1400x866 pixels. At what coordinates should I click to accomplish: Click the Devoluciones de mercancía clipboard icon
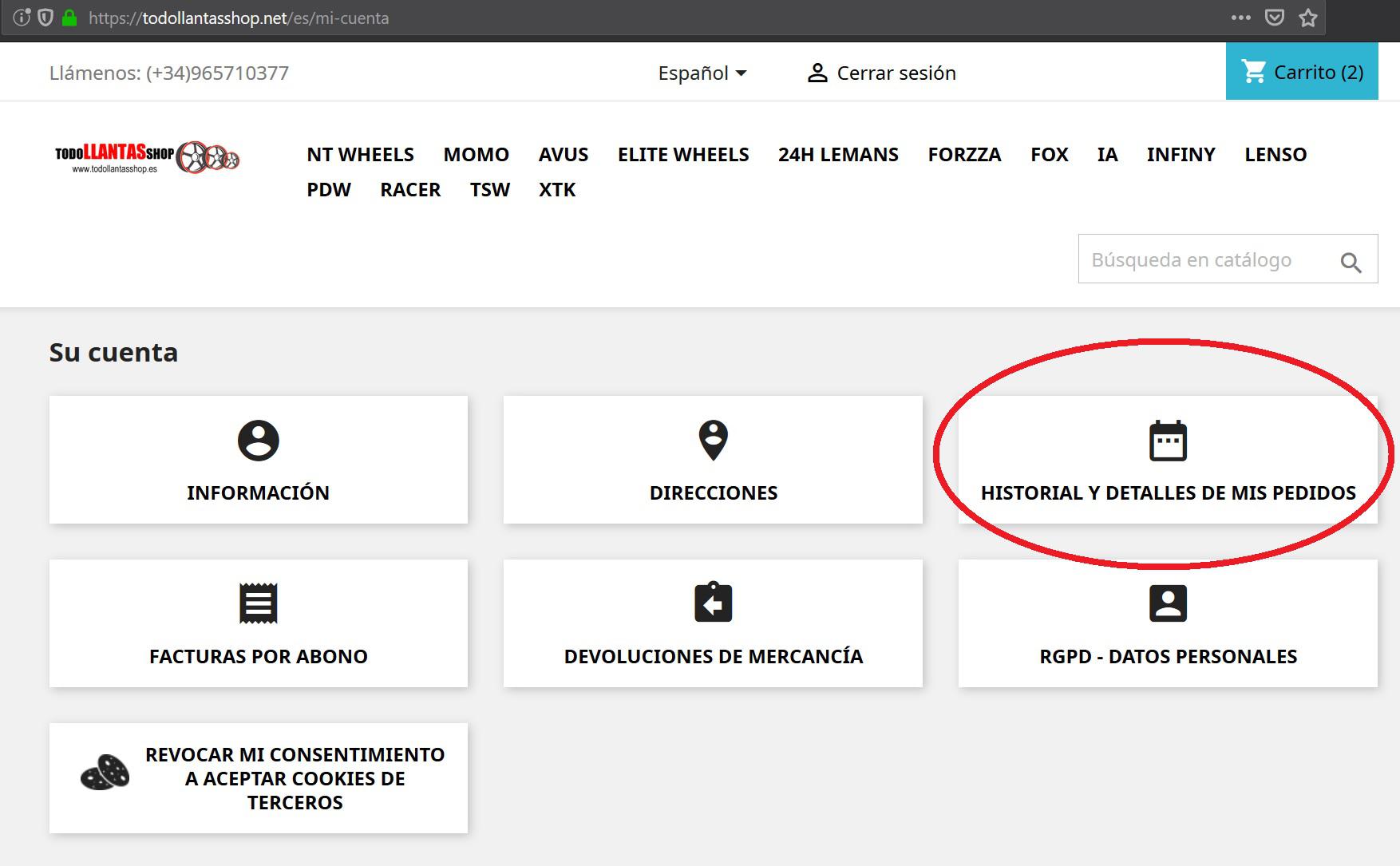click(x=712, y=603)
